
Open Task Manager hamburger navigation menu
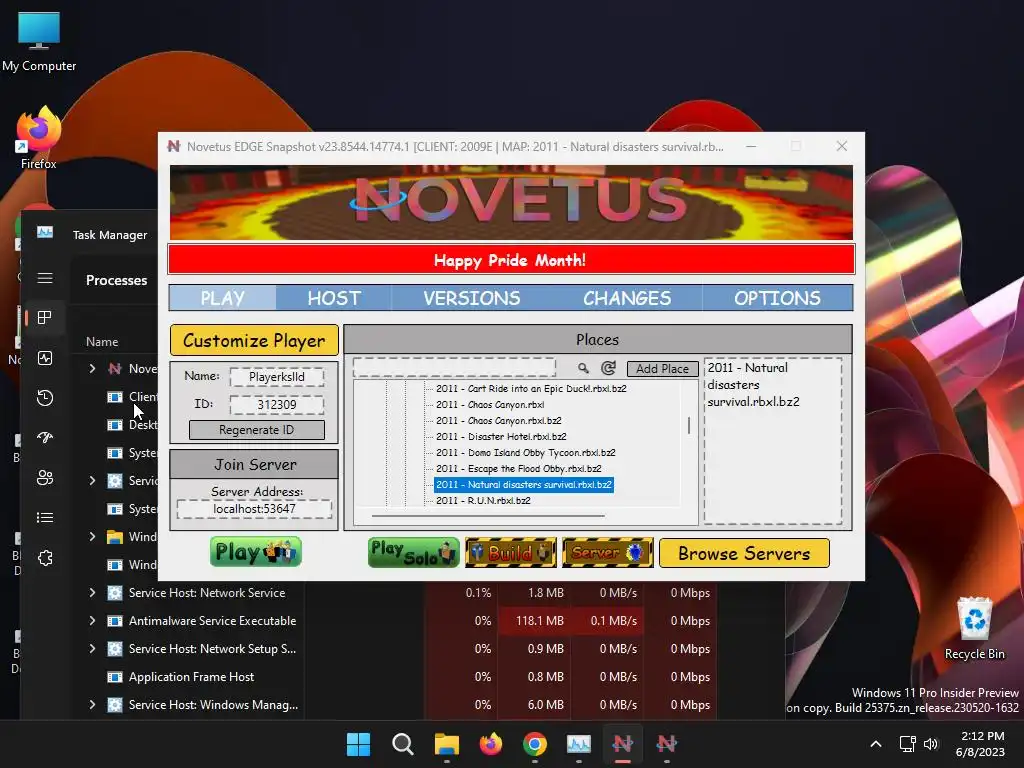[x=45, y=278]
